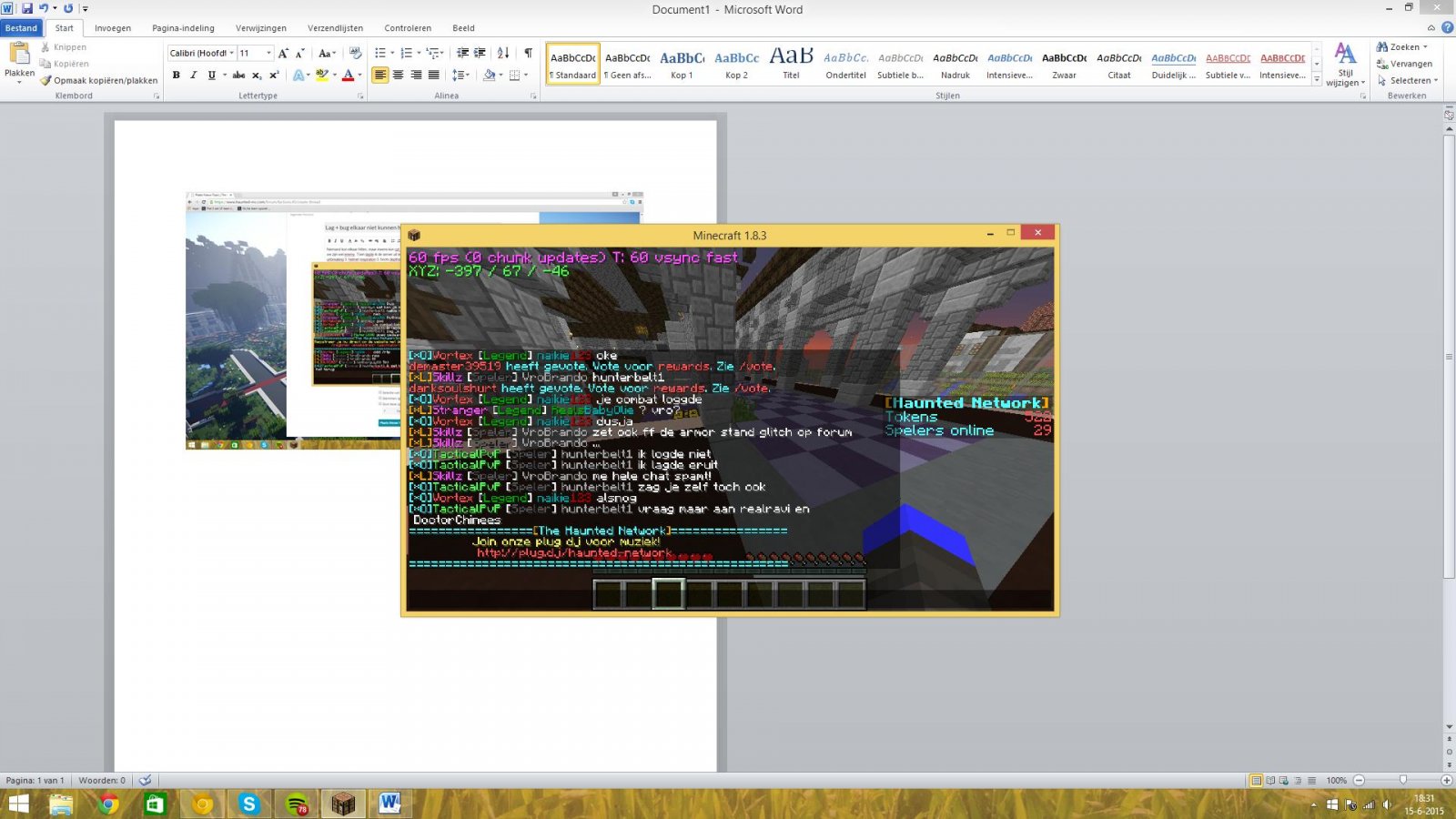The height and width of the screenshot is (819, 1456).
Task: Switch to the Invoegen tab
Action: pos(113,28)
